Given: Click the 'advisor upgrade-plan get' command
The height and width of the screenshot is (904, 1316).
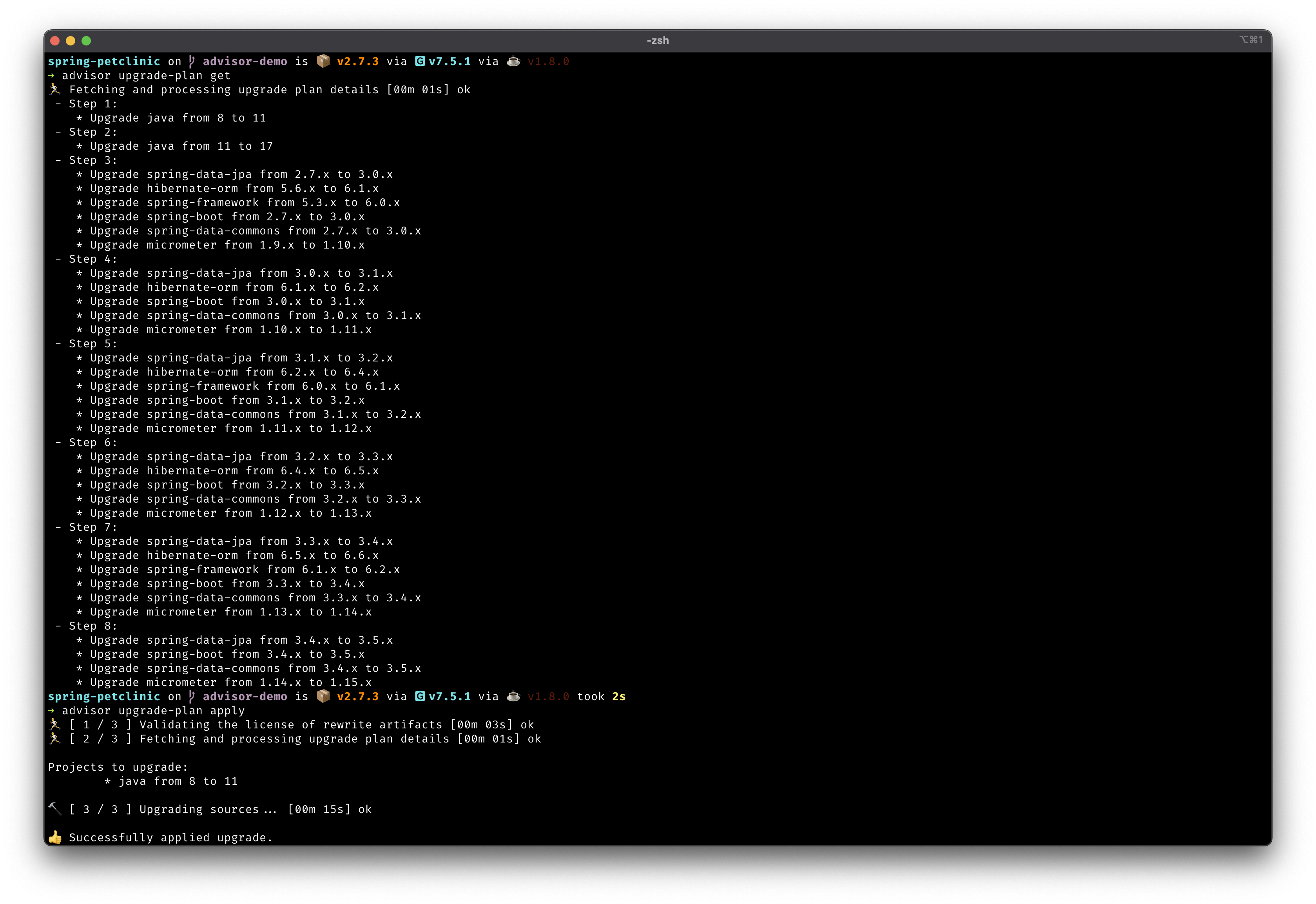Looking at the screenshot, I should 146,75.
